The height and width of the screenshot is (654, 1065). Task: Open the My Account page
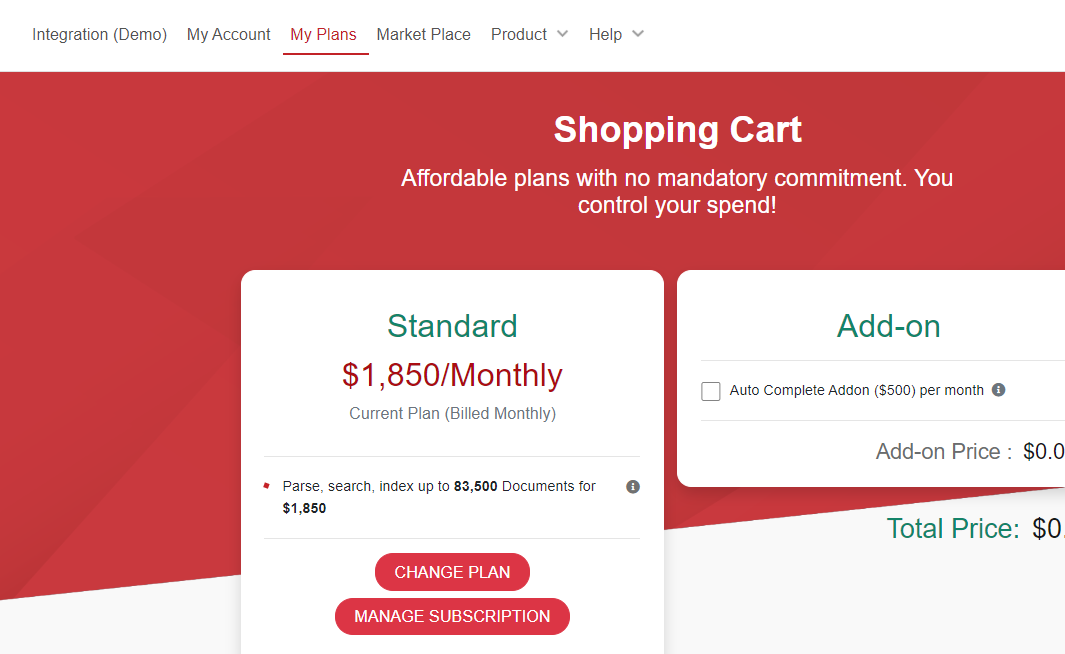click(x=228, y=34)
